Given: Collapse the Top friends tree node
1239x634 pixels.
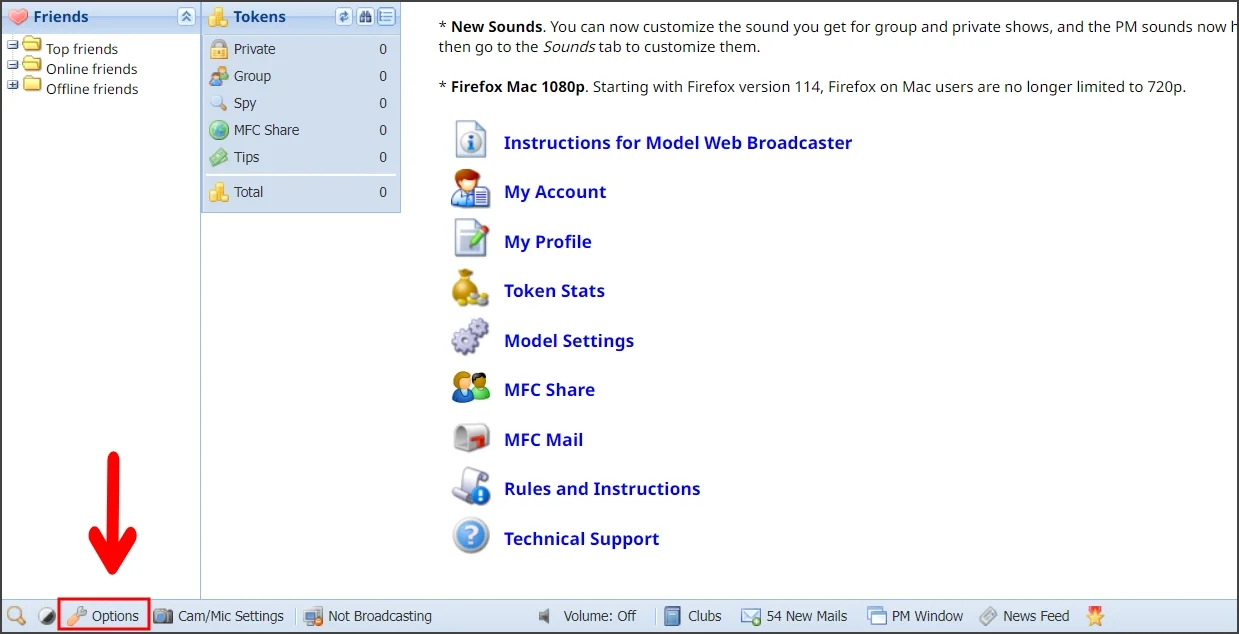Looking at the screenshot, I should pyautogui.click(x=12, y=45).
